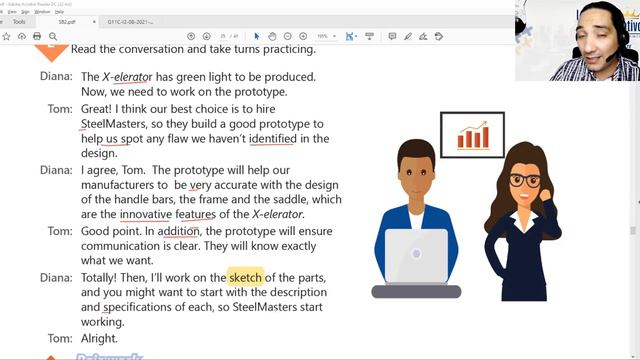Select the highlighter pen tool

pos(408,36)
